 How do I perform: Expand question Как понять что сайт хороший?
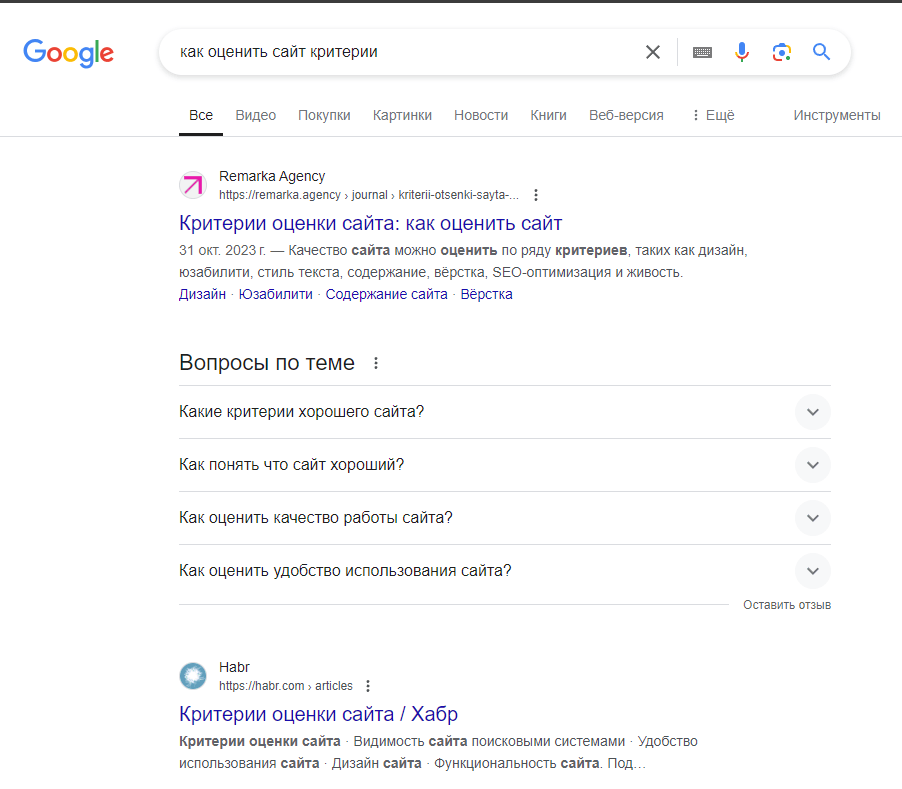point(812,465)
